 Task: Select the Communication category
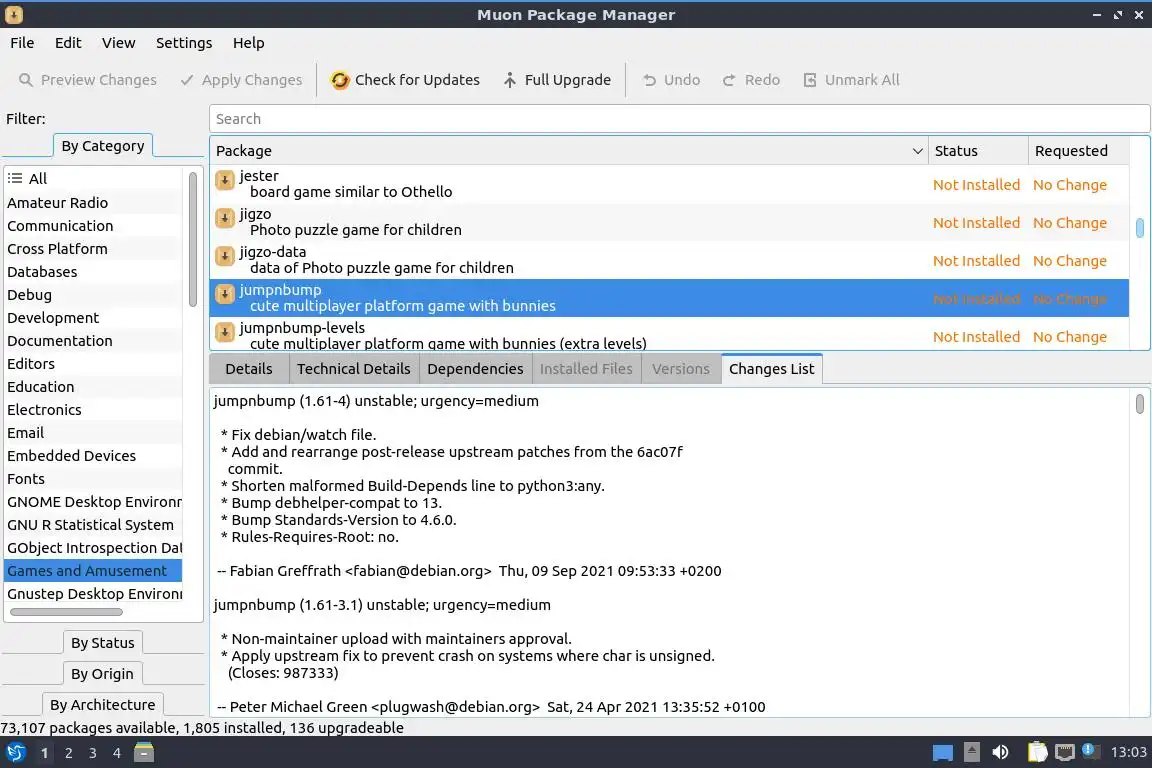(93, 226)
